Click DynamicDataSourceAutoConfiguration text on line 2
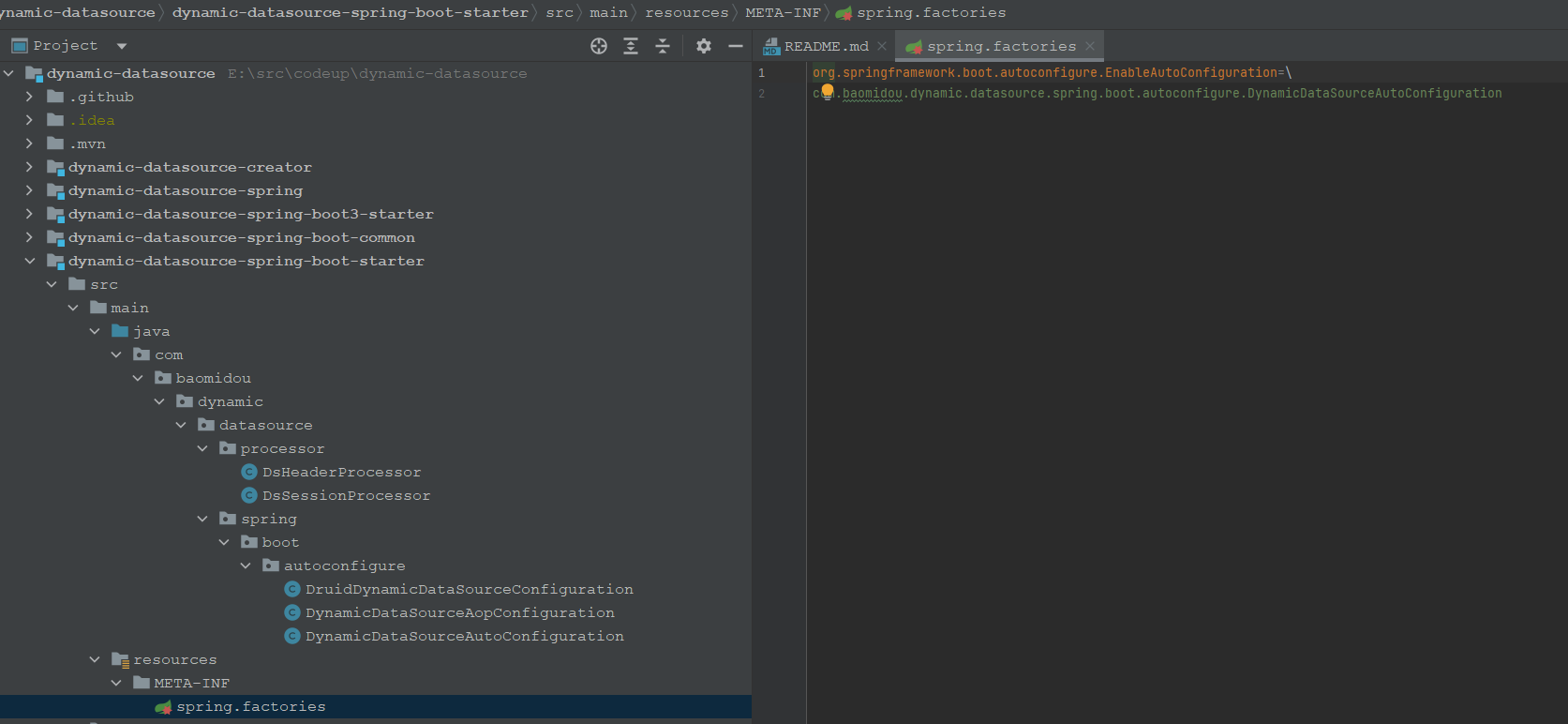 click(x=1374, y=93)
